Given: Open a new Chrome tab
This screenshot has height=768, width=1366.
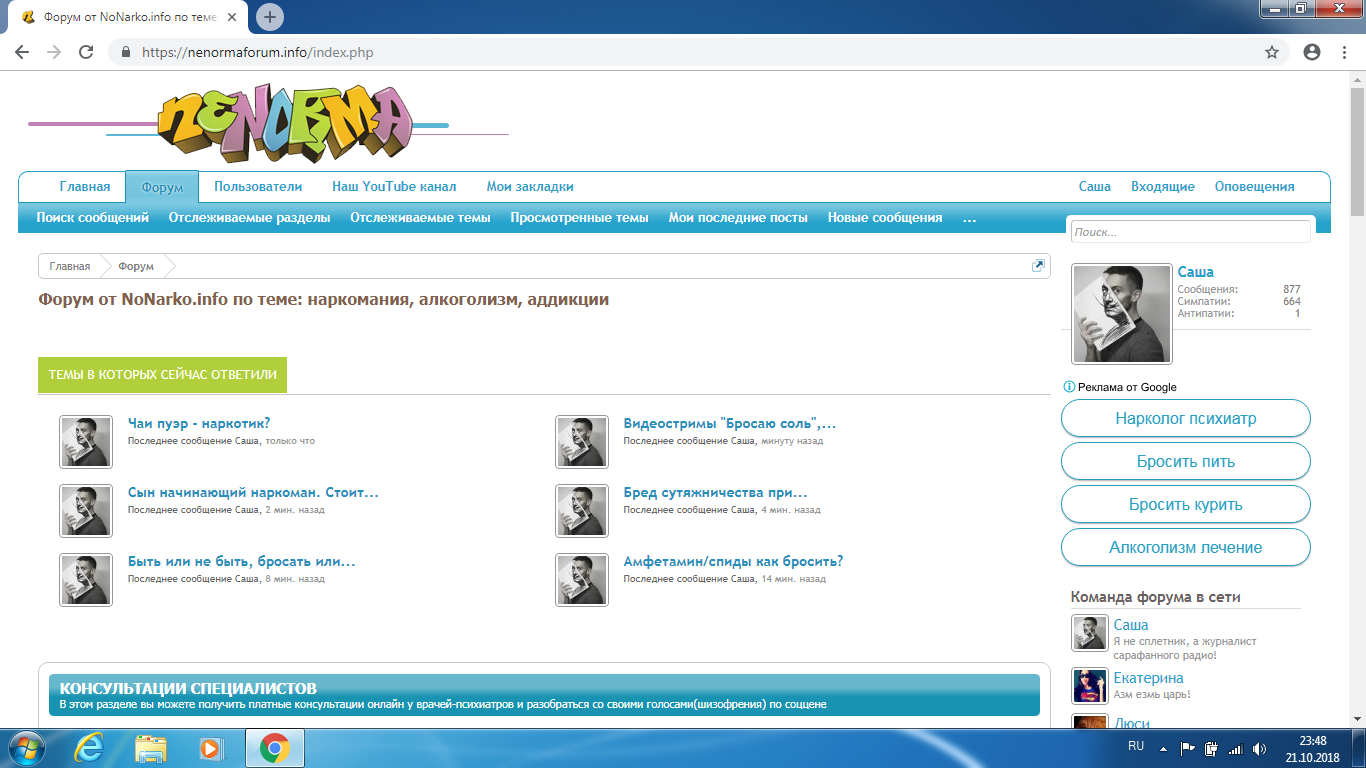Looking at the screenshot, I should 270,17.
